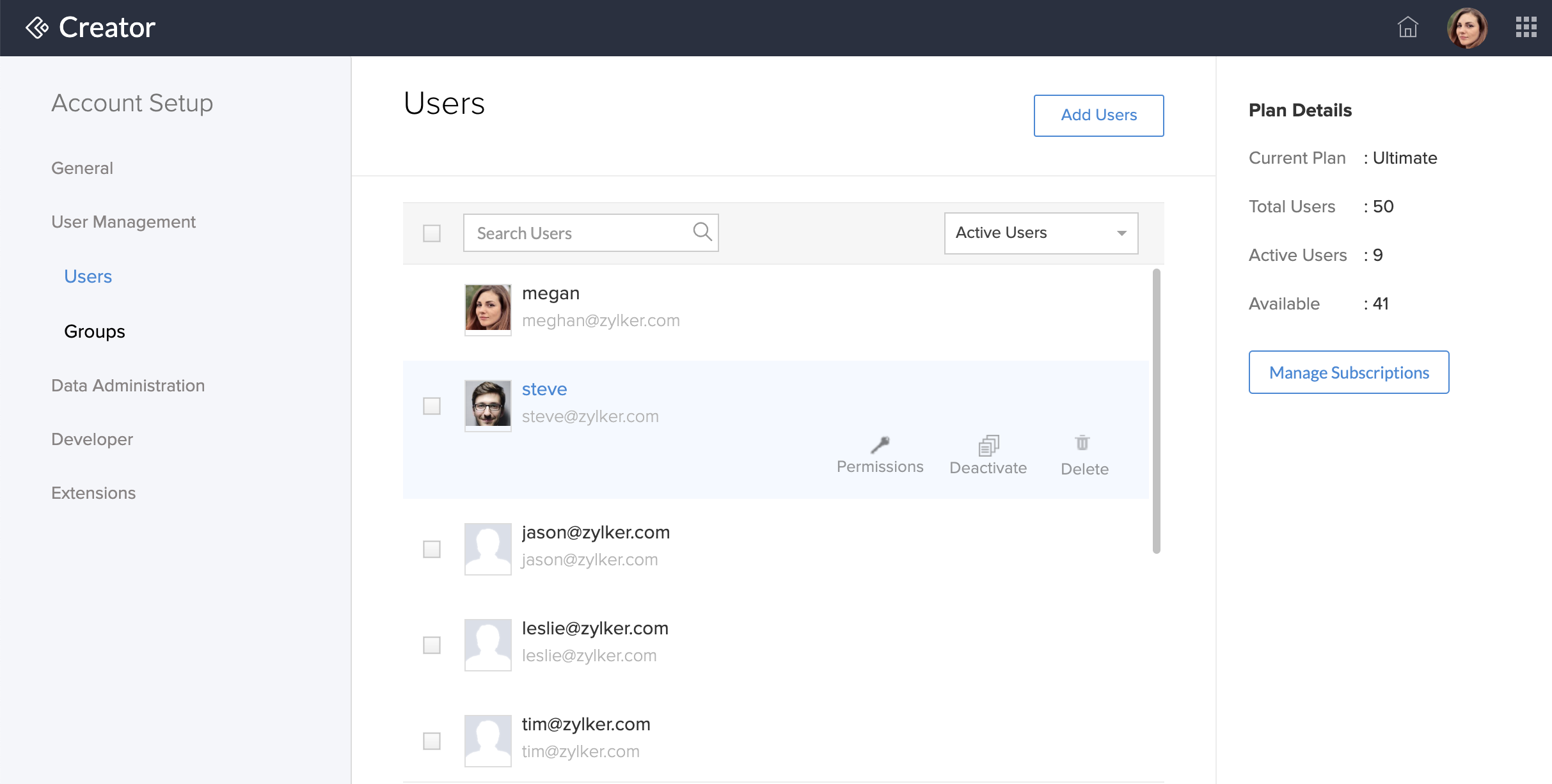
Task: Check the box for leslie@zylker.com
Action: (x=432, y=645)
